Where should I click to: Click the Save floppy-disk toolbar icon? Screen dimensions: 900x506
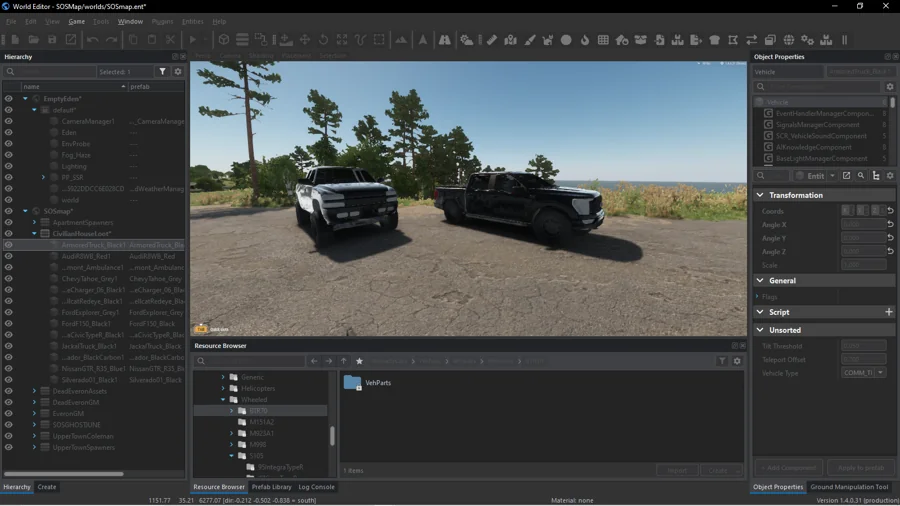coord(52,40)
